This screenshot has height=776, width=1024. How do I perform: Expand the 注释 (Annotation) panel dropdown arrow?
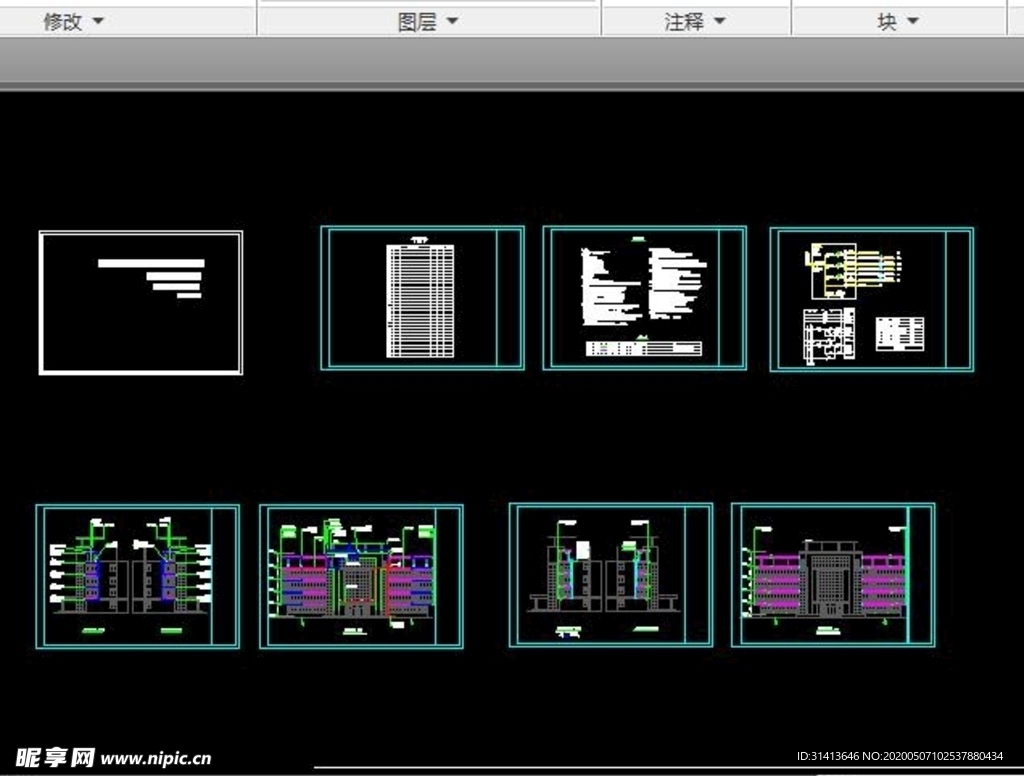pos(718,21)
